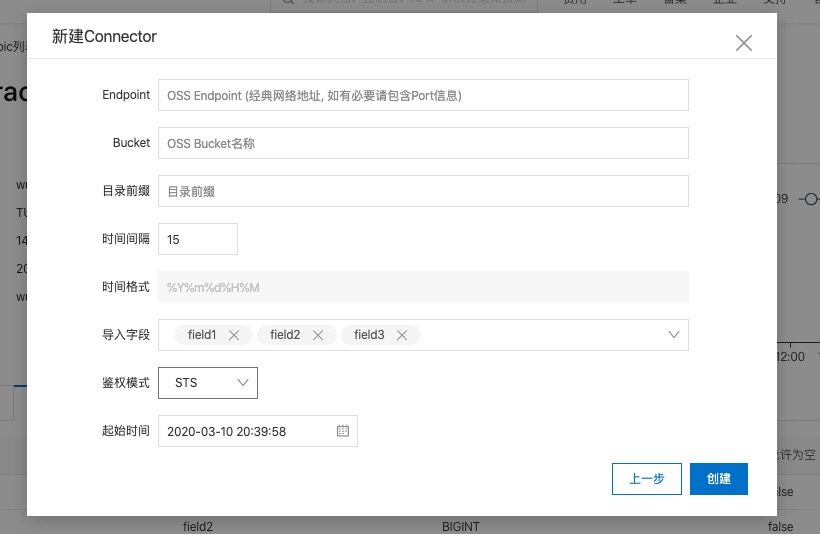
Task: Close the 新建Connector dialog
Action: coord(744,43)
